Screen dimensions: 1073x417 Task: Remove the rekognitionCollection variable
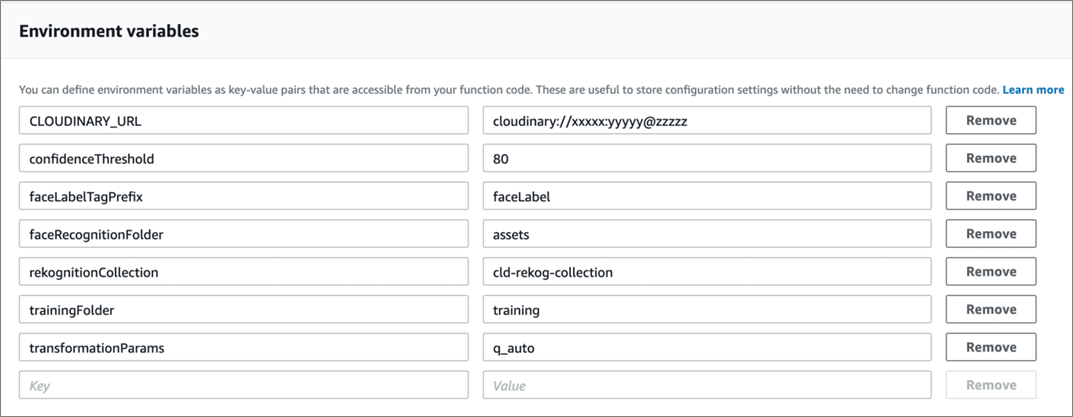coord(990,272)
